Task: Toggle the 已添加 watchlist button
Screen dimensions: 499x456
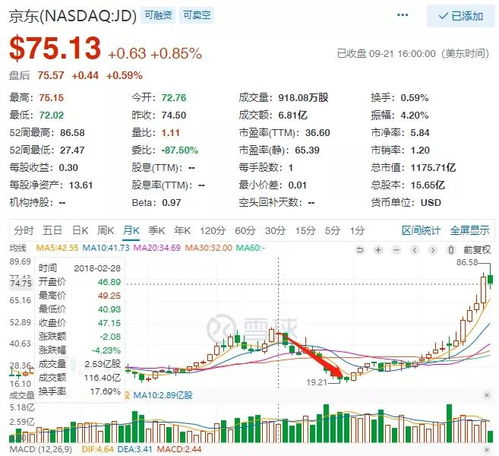Action: (461, 16)
